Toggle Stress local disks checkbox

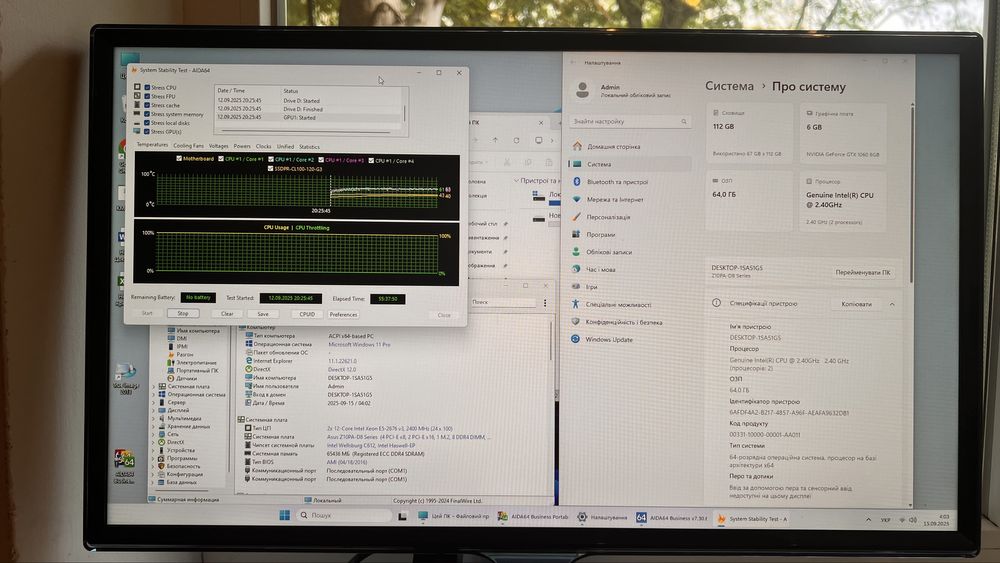147,122
